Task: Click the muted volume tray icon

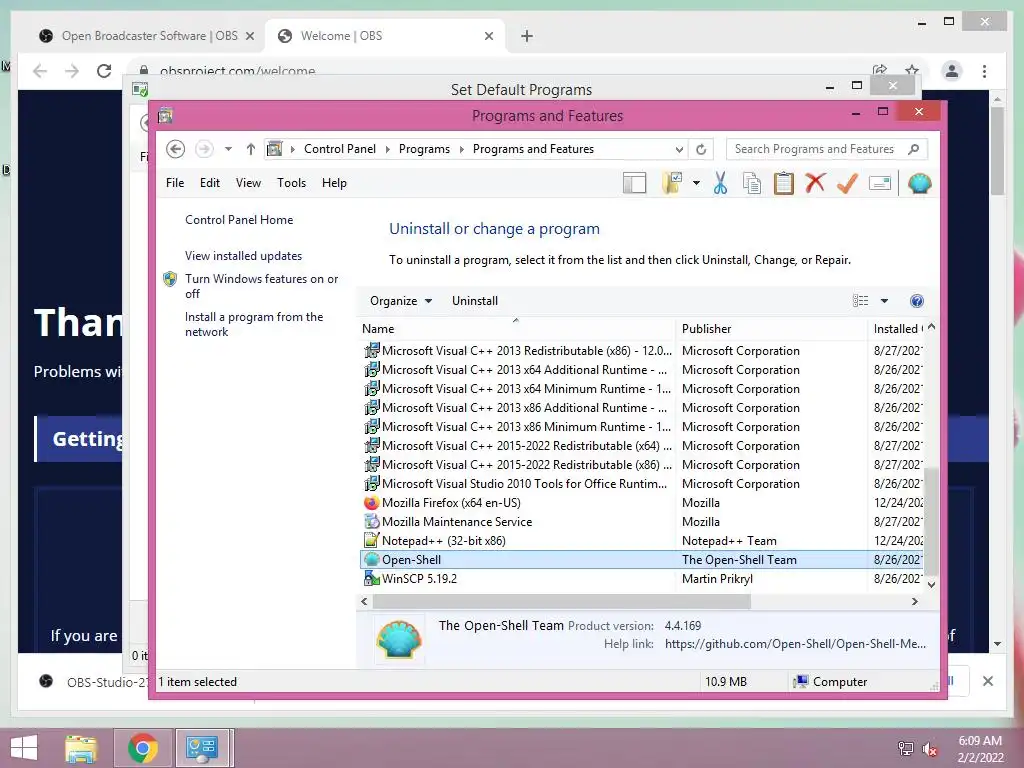Action: click(x=930, y=749)
